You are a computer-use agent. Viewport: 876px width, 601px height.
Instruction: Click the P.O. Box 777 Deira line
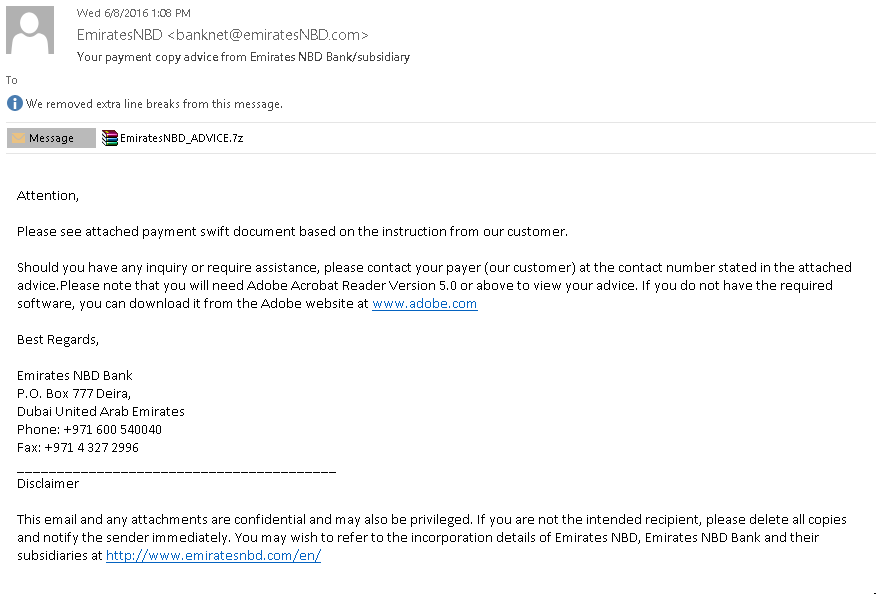coord(74,393)
